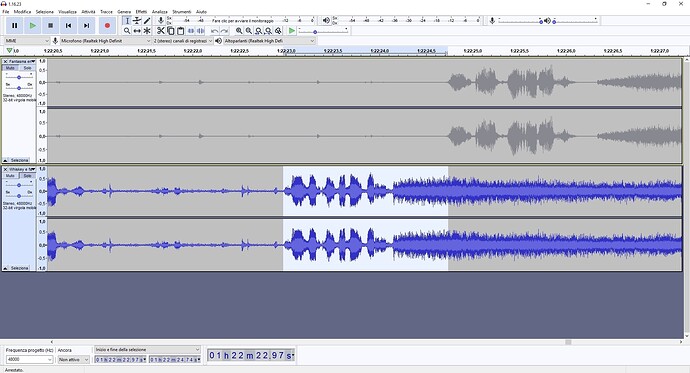Open the Strumenti menu
This screenshot has height=373, width=690.
[182, 11]
